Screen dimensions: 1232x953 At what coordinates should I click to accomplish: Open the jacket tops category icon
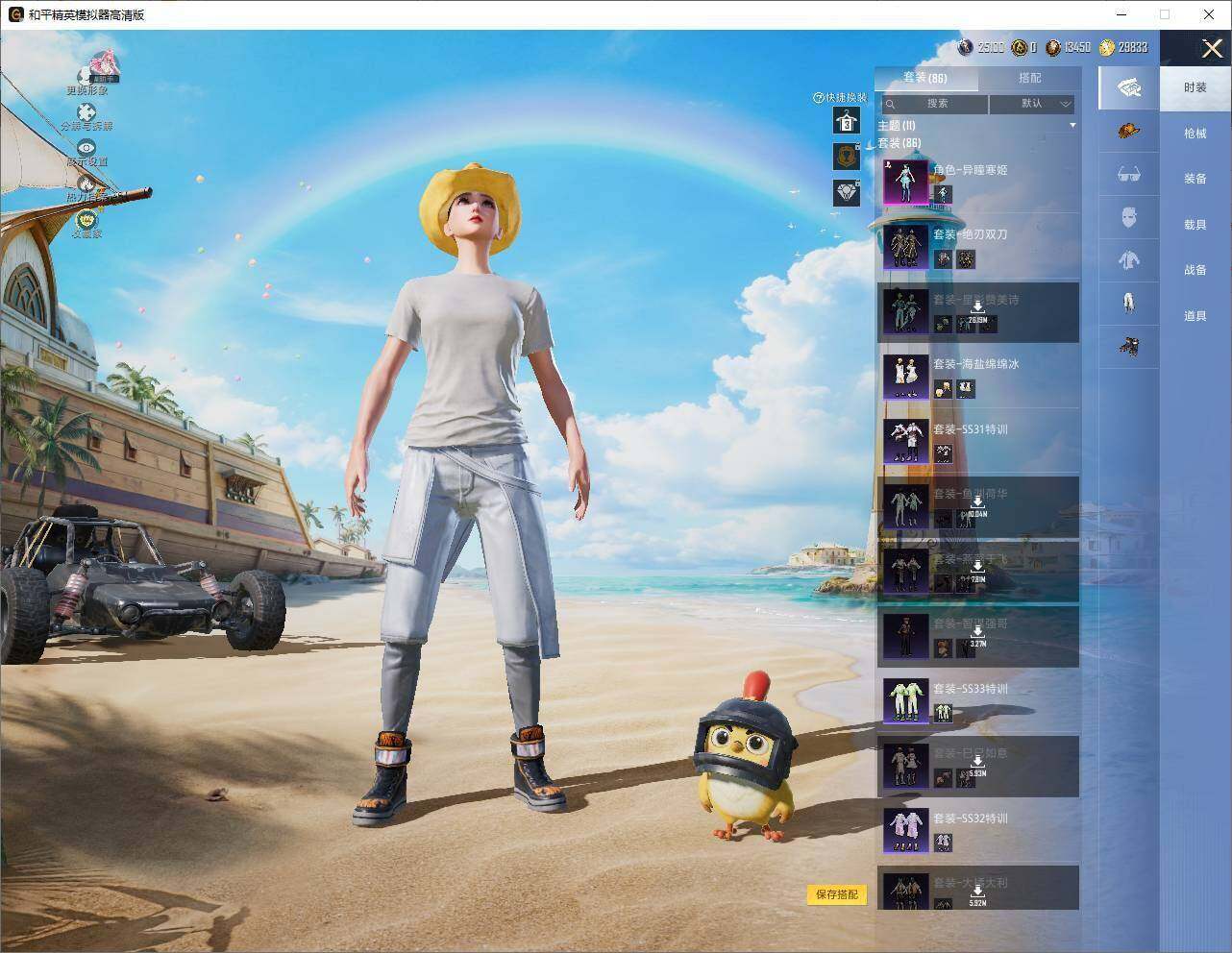tap(1129, 258)
